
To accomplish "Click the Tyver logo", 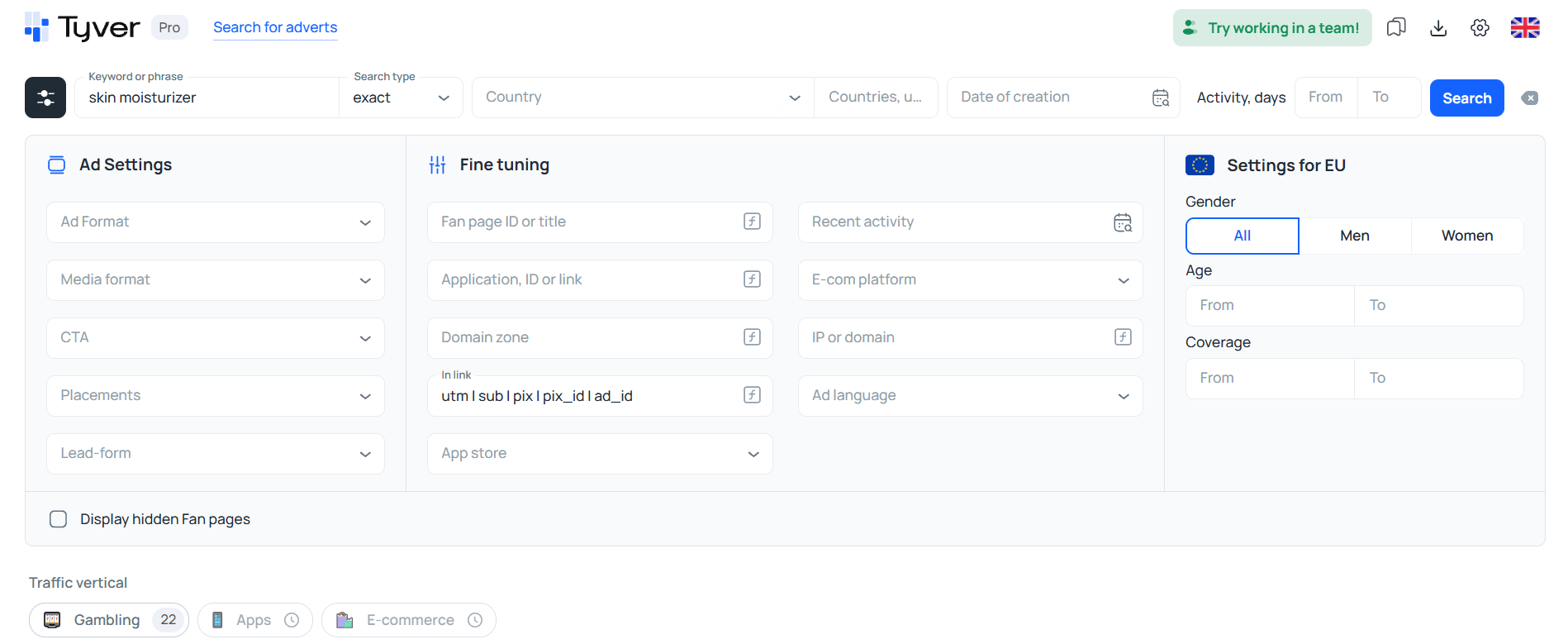I will [82, 27].
